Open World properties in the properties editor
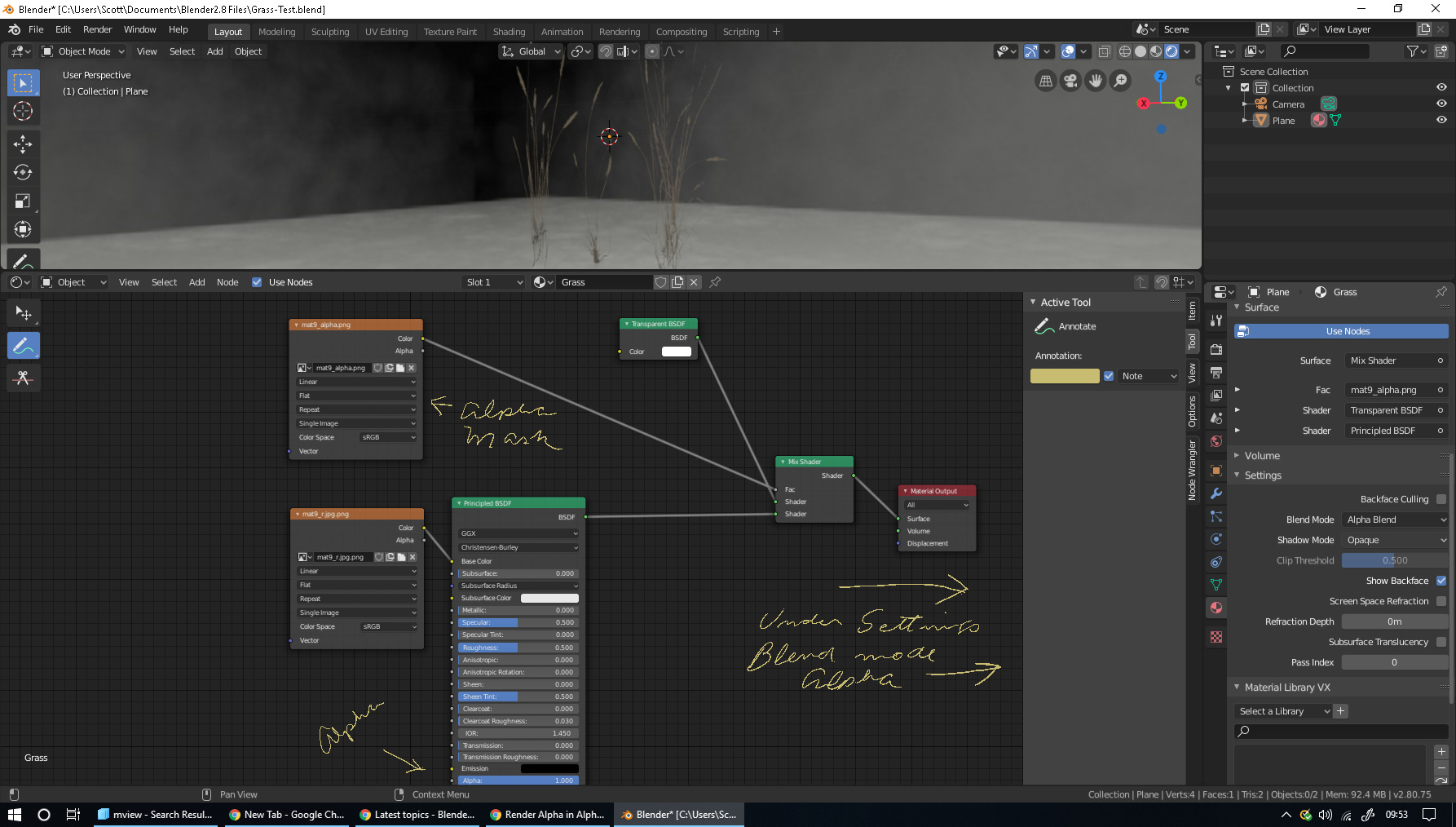The image size is (1456, 827). click(1216, 441)
